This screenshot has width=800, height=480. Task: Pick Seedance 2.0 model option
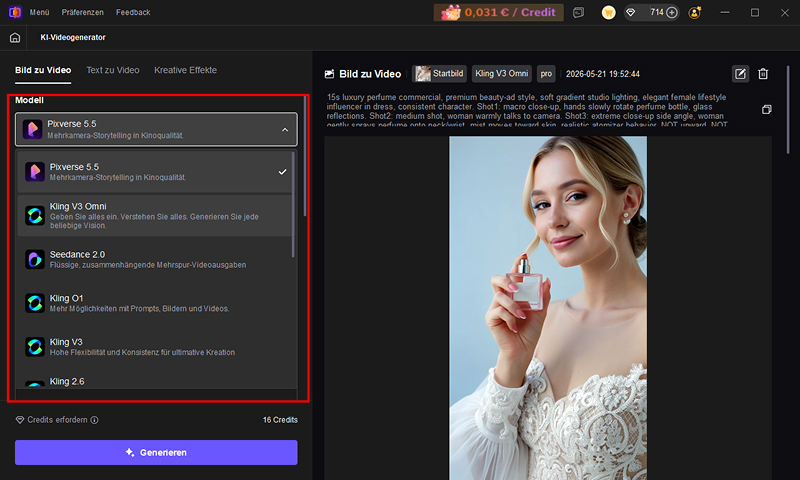coord(155,259)
